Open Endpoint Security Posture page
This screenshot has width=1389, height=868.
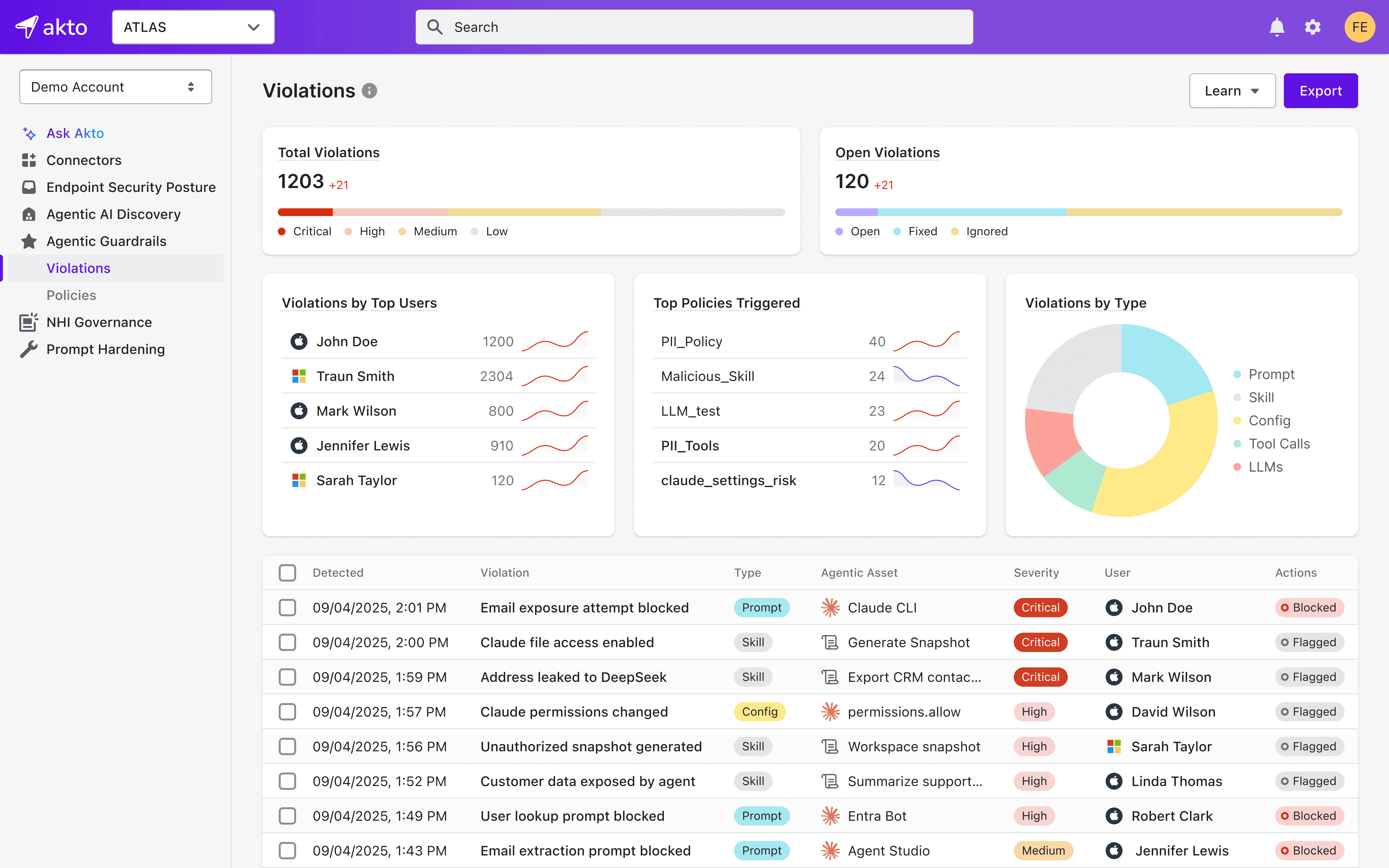[131, 187]
